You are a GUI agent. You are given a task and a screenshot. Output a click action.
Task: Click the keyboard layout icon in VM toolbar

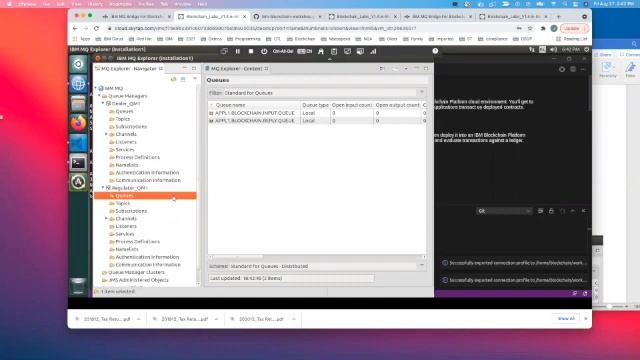pyautogui.click(x=304, y=51)
